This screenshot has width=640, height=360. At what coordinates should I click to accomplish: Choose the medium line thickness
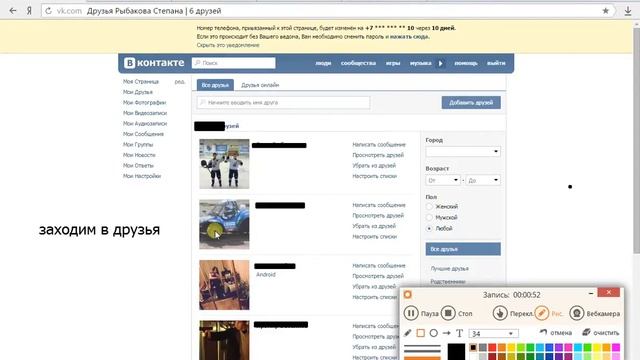point(422,350)
